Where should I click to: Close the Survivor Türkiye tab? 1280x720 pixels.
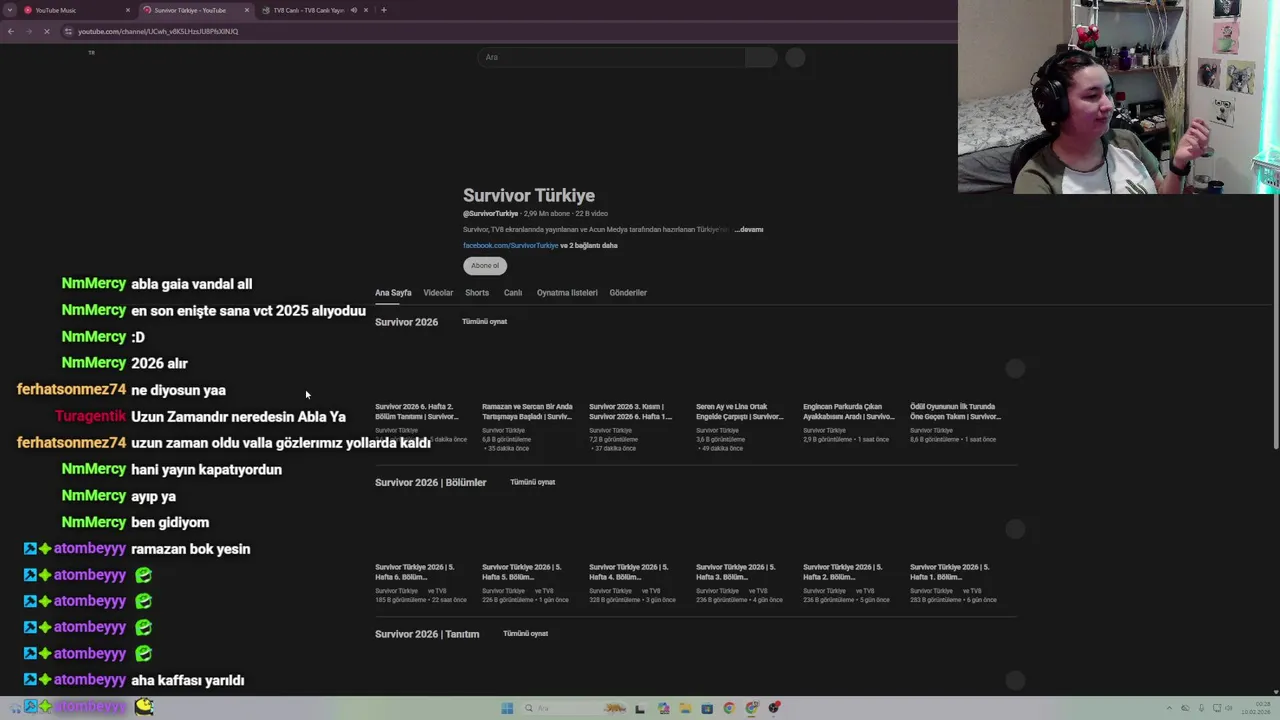tap(247, 10)
